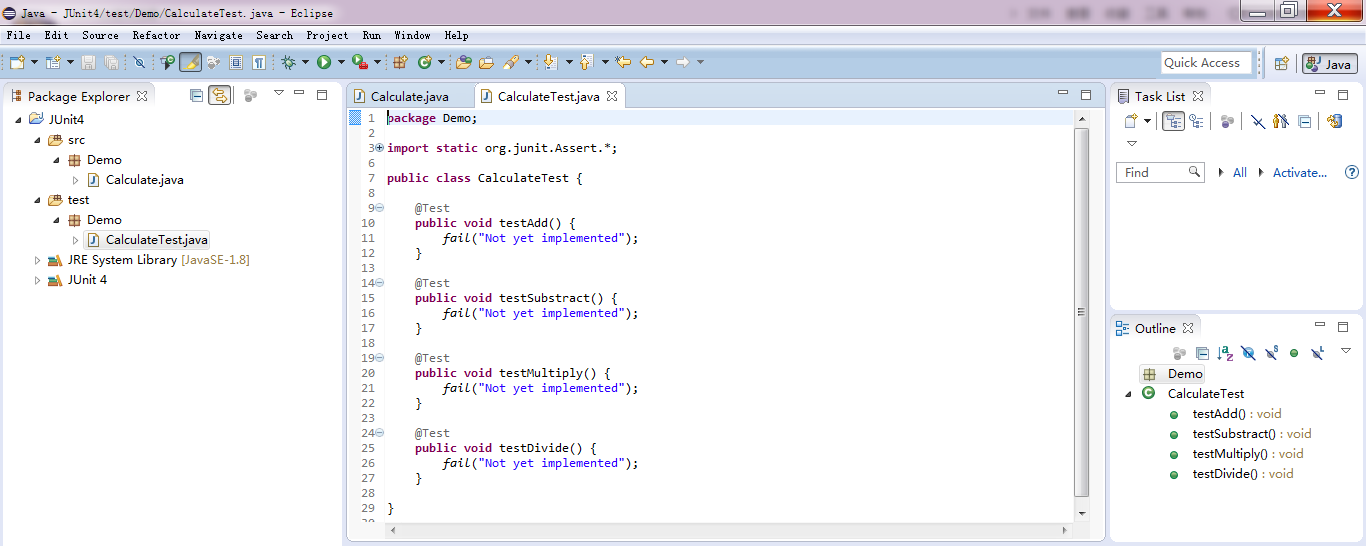
Task: Click Collapse All icon in Outline
Action: click(x=1202, y=353)
